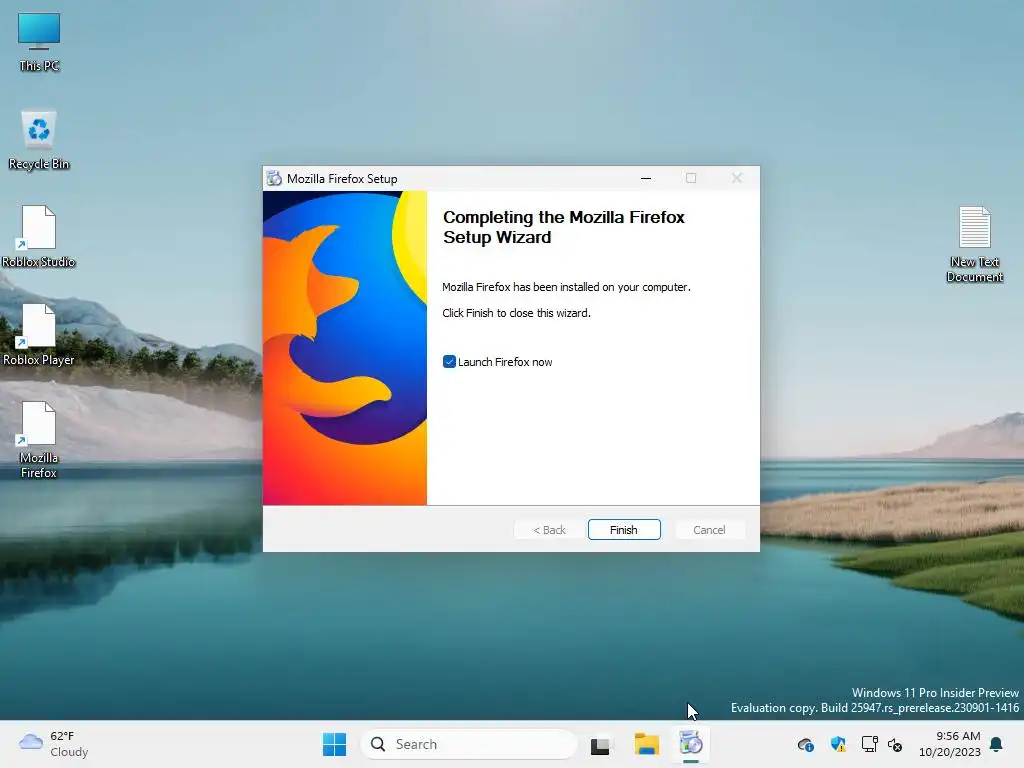The height and width of the screenshot is (768, 1024).
Task: Click the Cancel button in Firefox Setup
Action: pyautogui.click(x=709, y=530)
